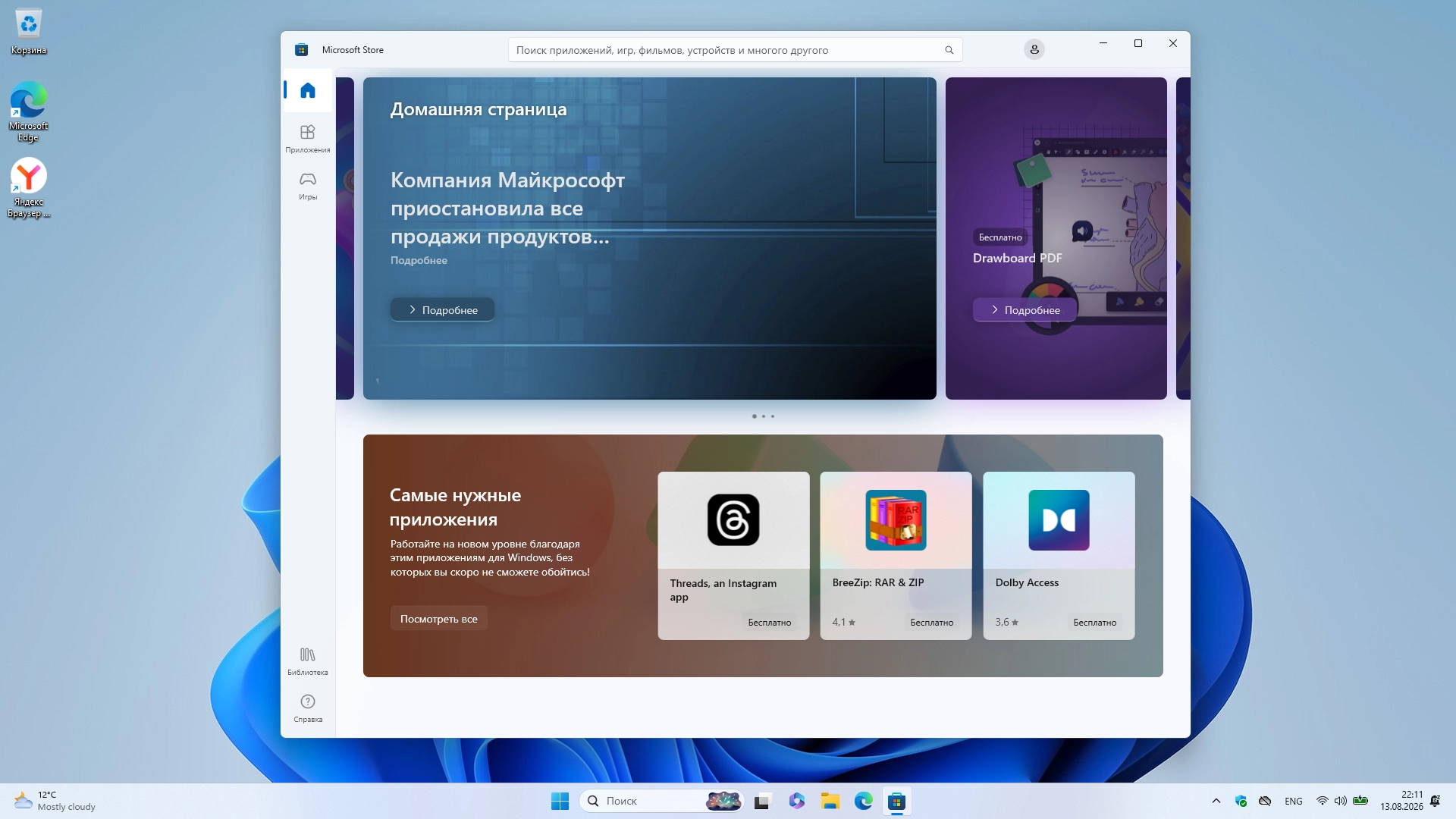1456x819 pixels.
Task: Open File Explorer from the taskbar
Action: 830,801
